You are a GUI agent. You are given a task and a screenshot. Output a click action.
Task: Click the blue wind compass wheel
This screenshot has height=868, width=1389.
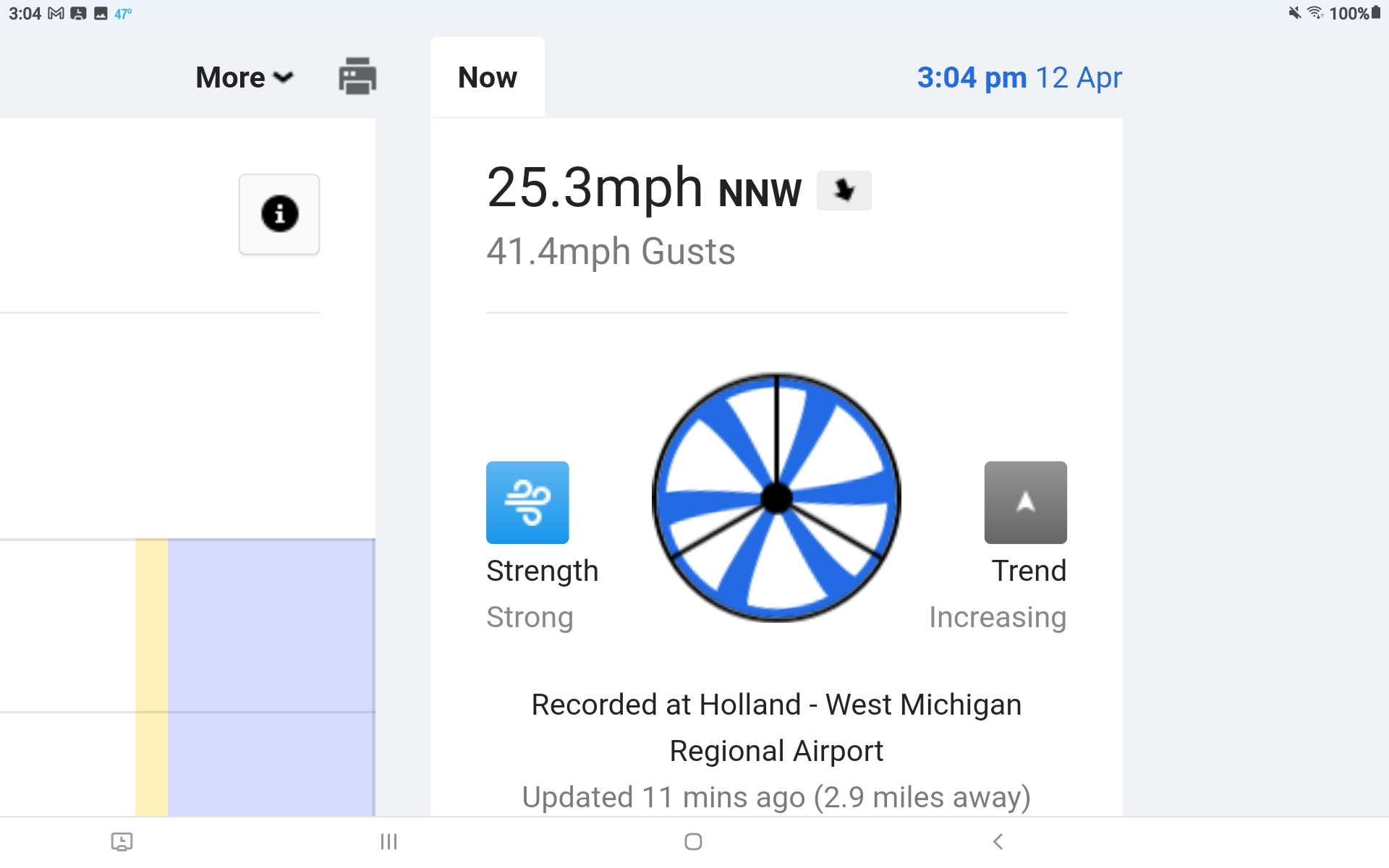pyautogui.click(x=776, y=498)
